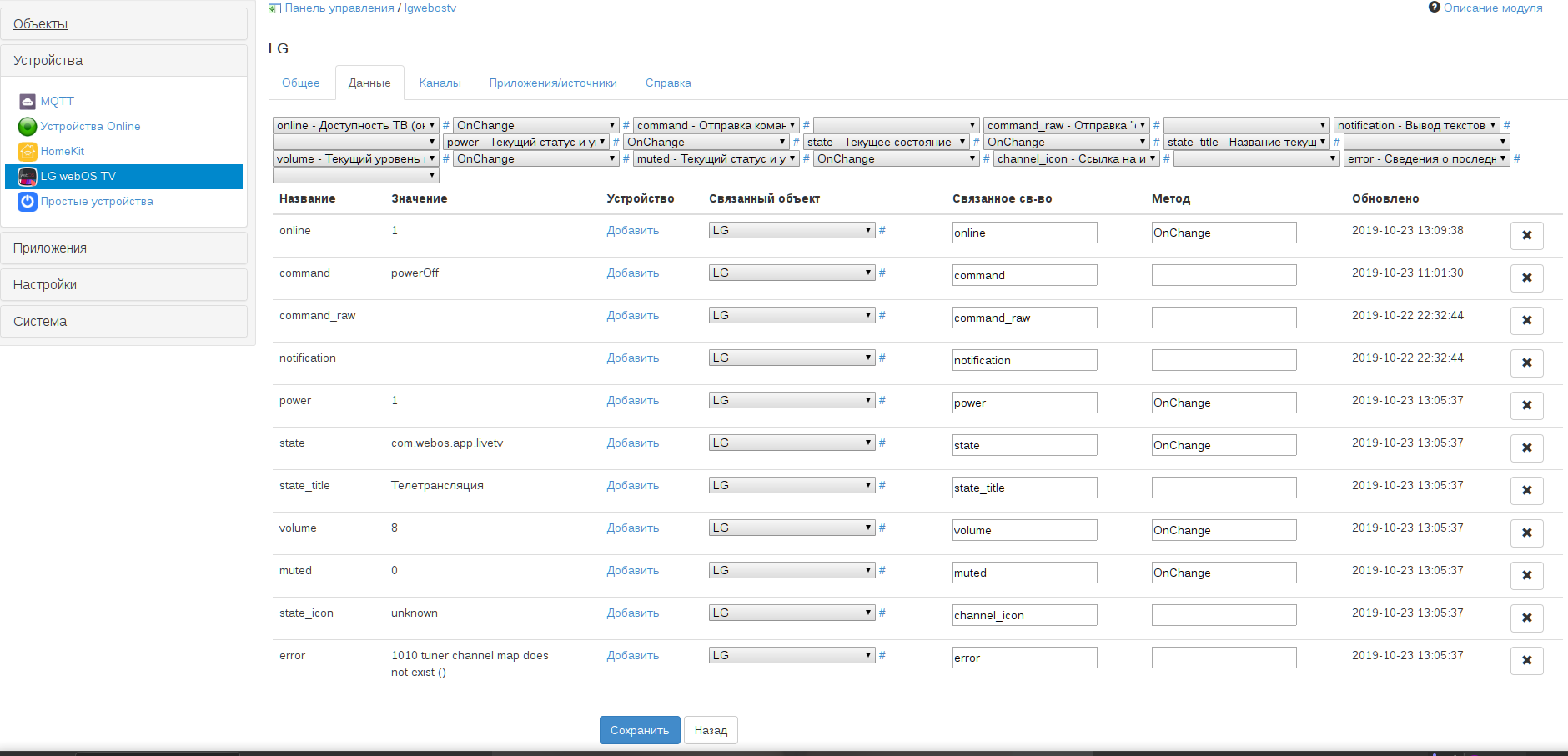This screenshot has height=756, width=1568.
Task: Click Добавить in the command row
Action: (633, 273)
